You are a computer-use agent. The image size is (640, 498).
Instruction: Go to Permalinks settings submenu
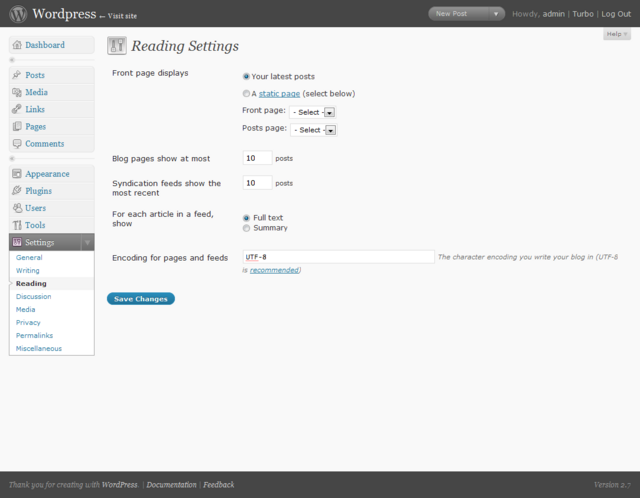pos(34,336)
